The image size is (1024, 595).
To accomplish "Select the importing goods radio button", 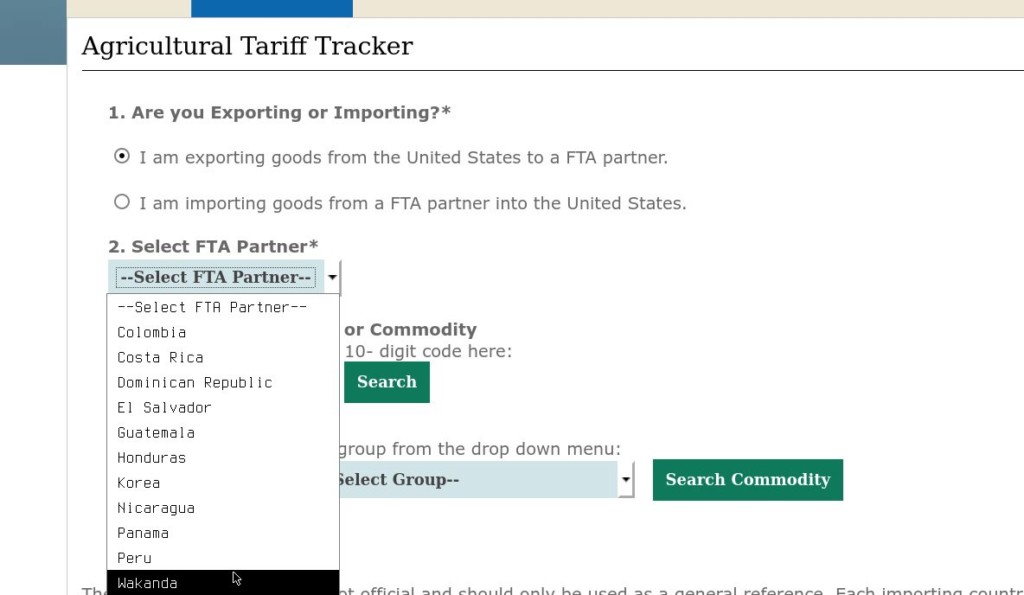I will coord(122,202).
